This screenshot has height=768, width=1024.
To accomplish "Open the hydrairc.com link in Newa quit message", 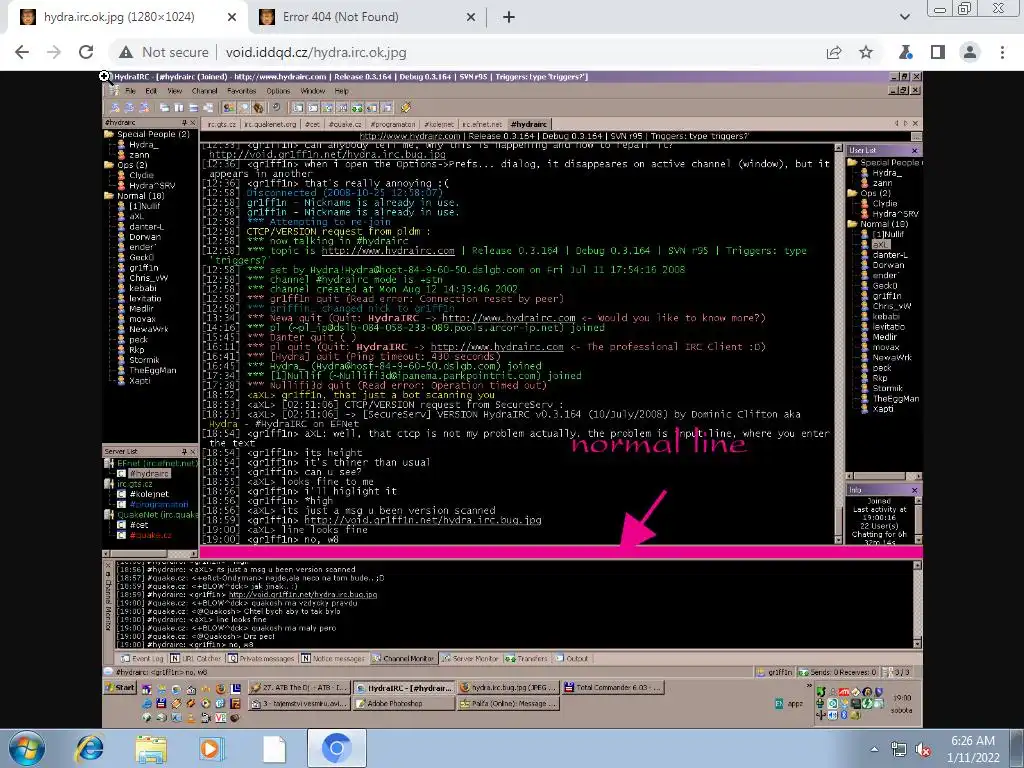I will click(x=509, y=318).
